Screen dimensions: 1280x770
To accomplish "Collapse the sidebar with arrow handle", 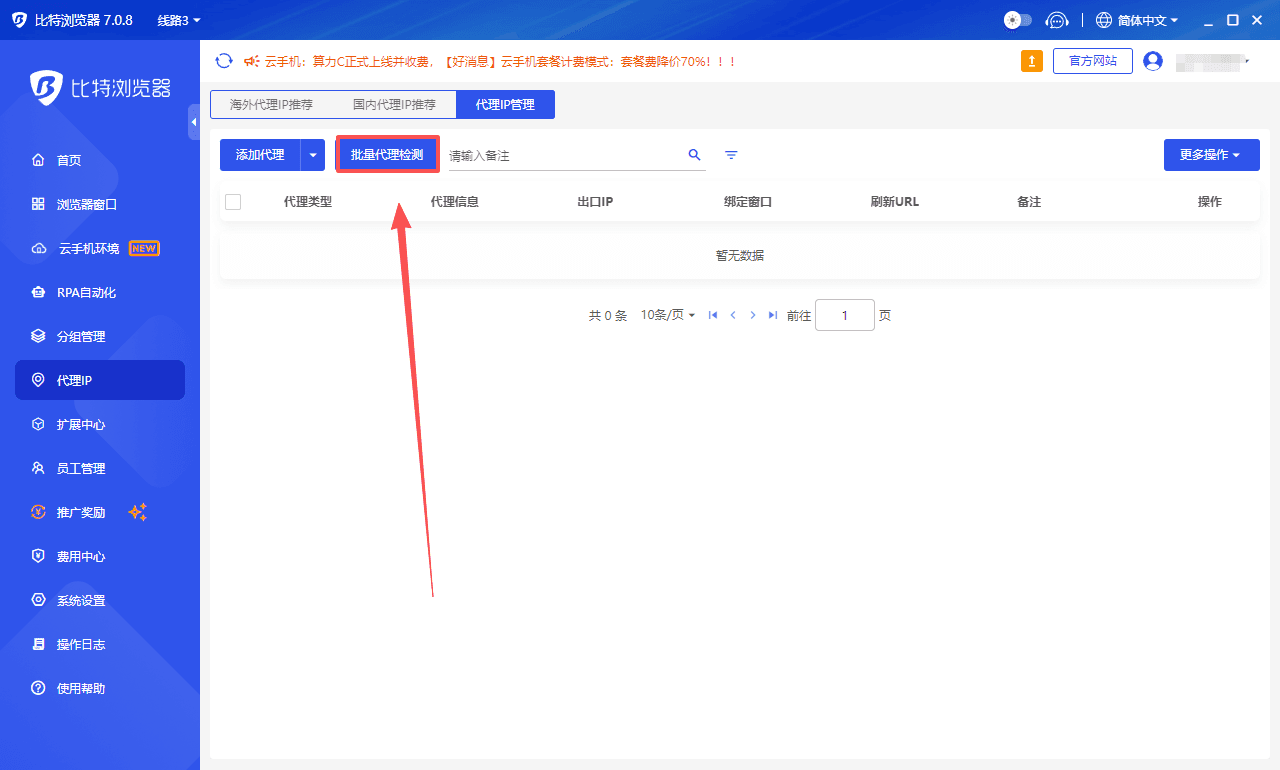I will (194, 121).
